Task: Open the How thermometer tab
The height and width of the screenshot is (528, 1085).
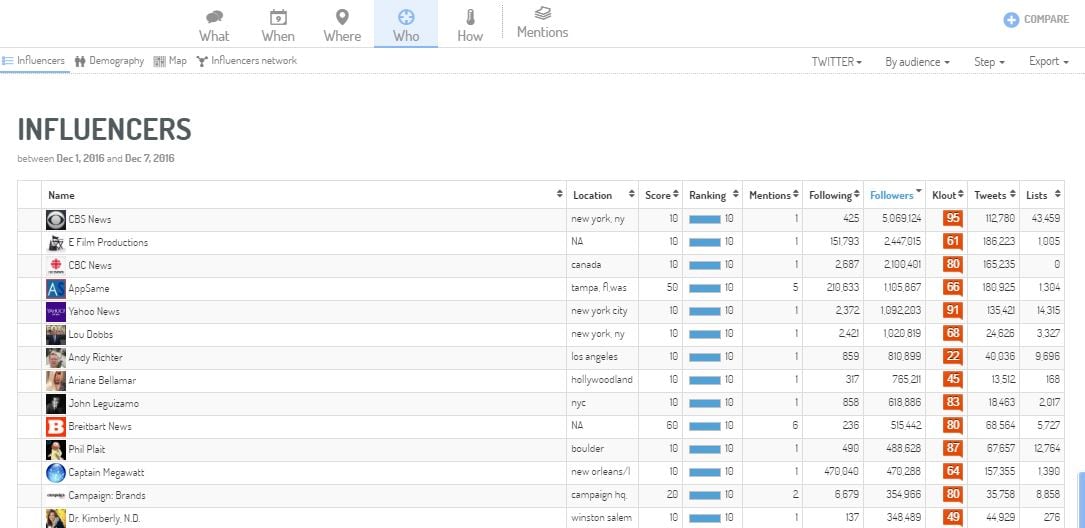Action: tap(470, 26)
